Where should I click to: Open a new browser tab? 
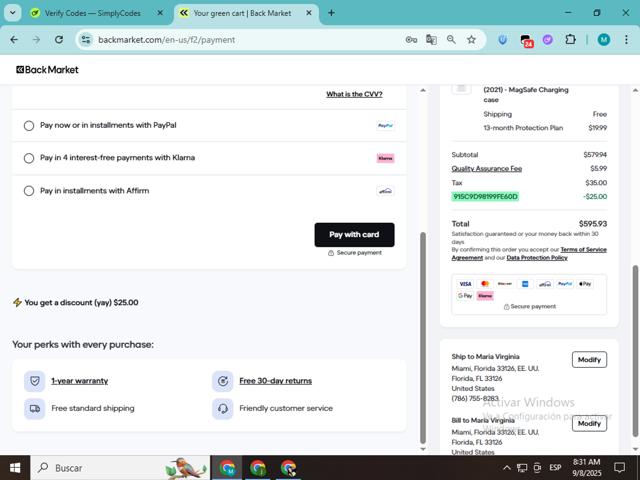coord(331,13)
